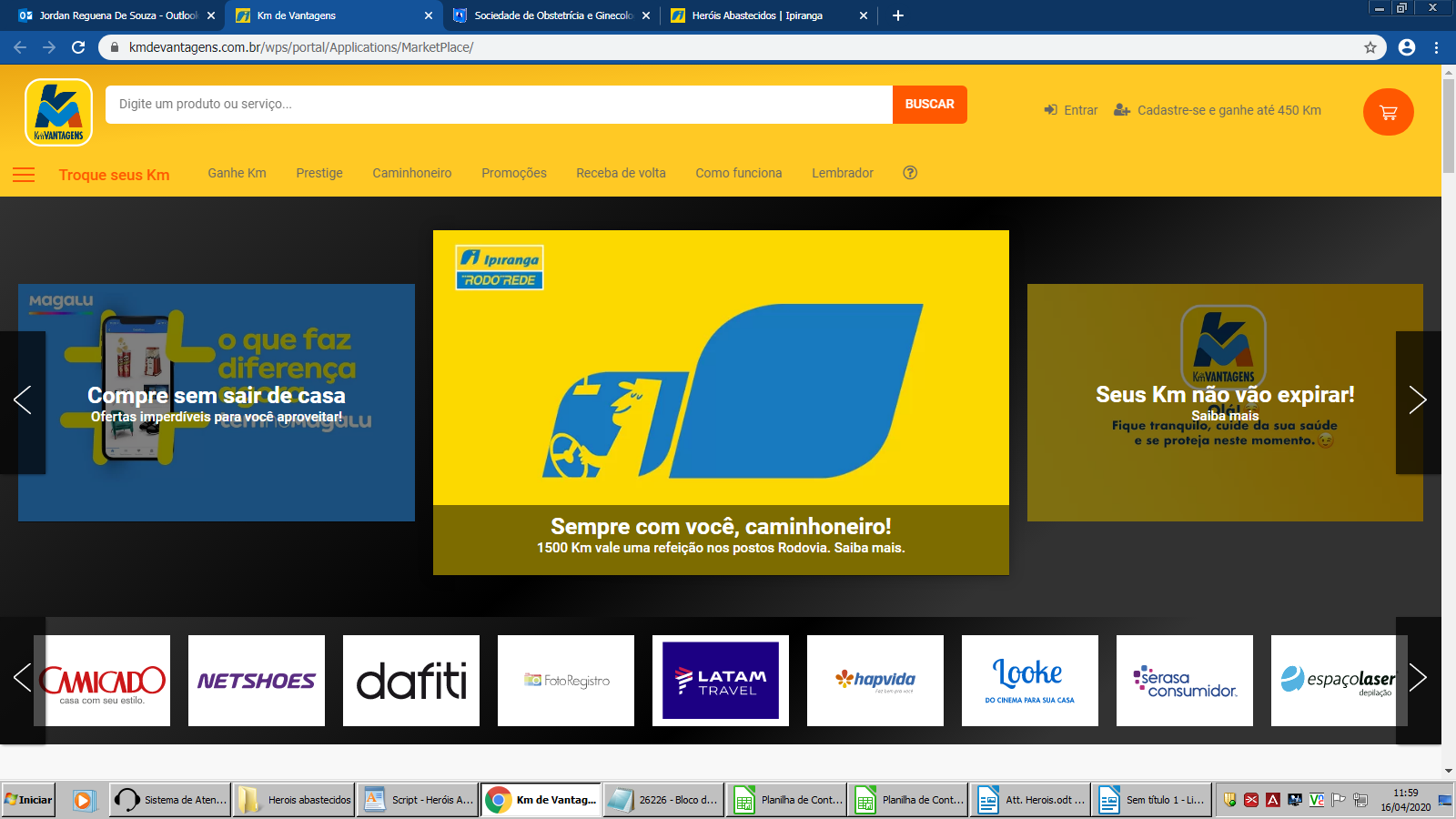Open a new browser tab

pos(898,15)
